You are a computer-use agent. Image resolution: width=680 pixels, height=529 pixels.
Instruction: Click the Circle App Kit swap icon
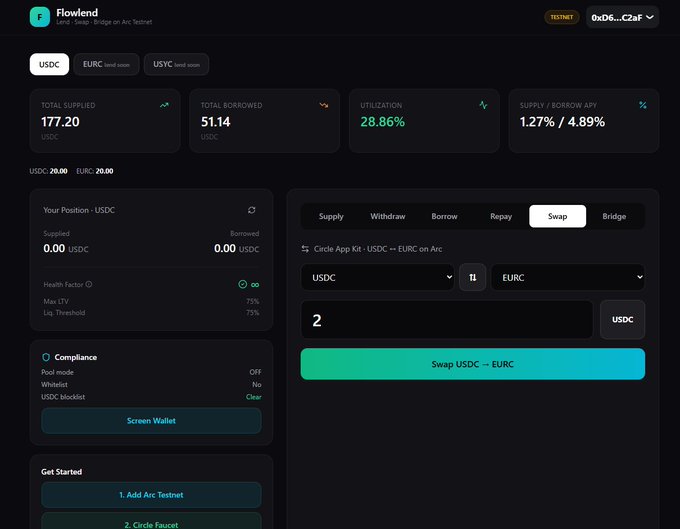pyautogui.click(x=305, y=249)
